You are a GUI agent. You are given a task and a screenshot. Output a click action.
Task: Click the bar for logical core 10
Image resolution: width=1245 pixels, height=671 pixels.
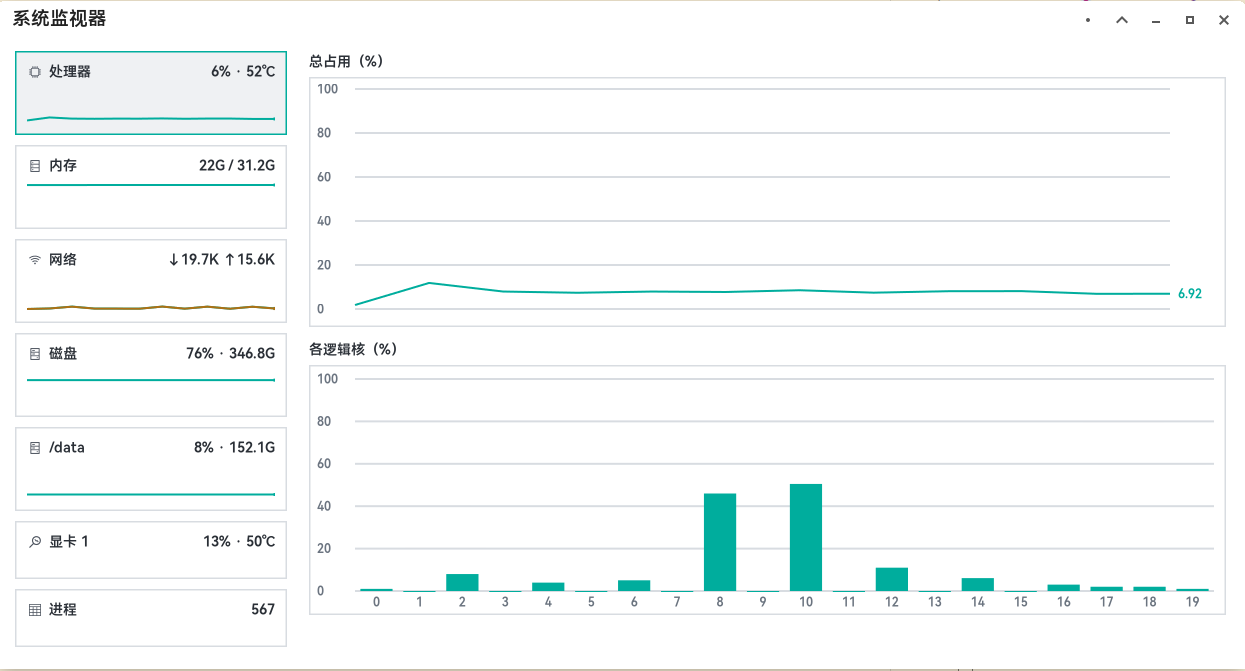806,537
